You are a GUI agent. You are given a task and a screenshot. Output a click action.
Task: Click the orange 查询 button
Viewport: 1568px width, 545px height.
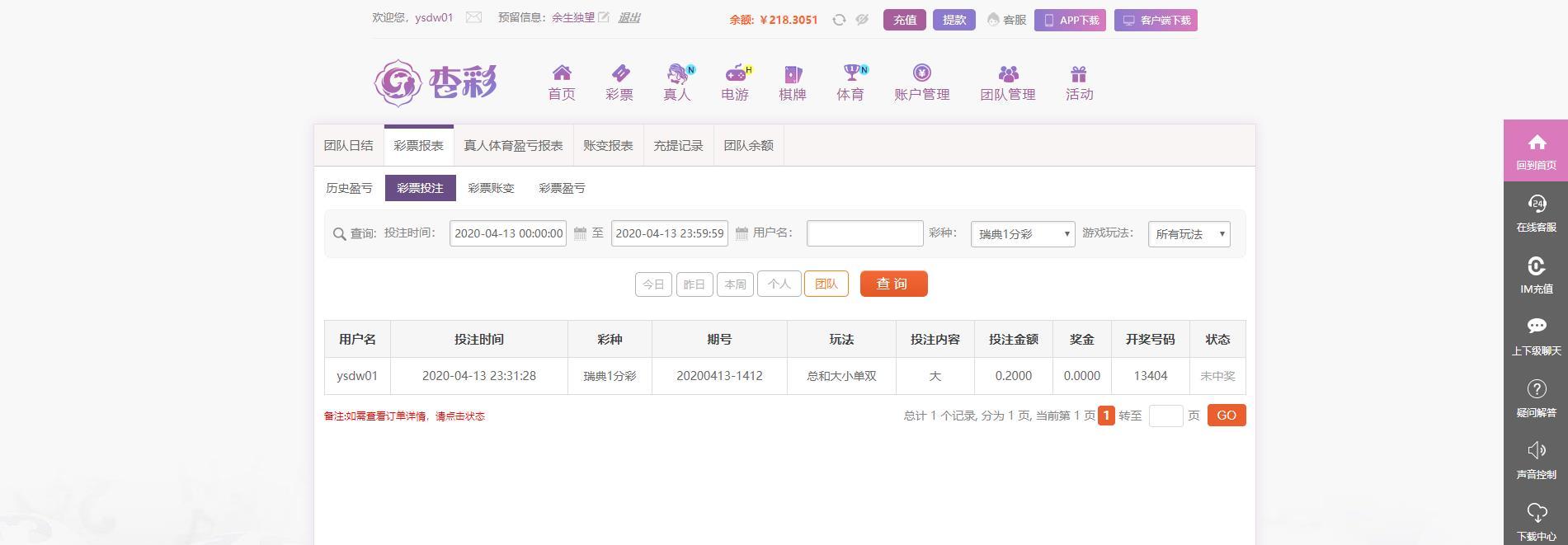[x=893, y=284]
